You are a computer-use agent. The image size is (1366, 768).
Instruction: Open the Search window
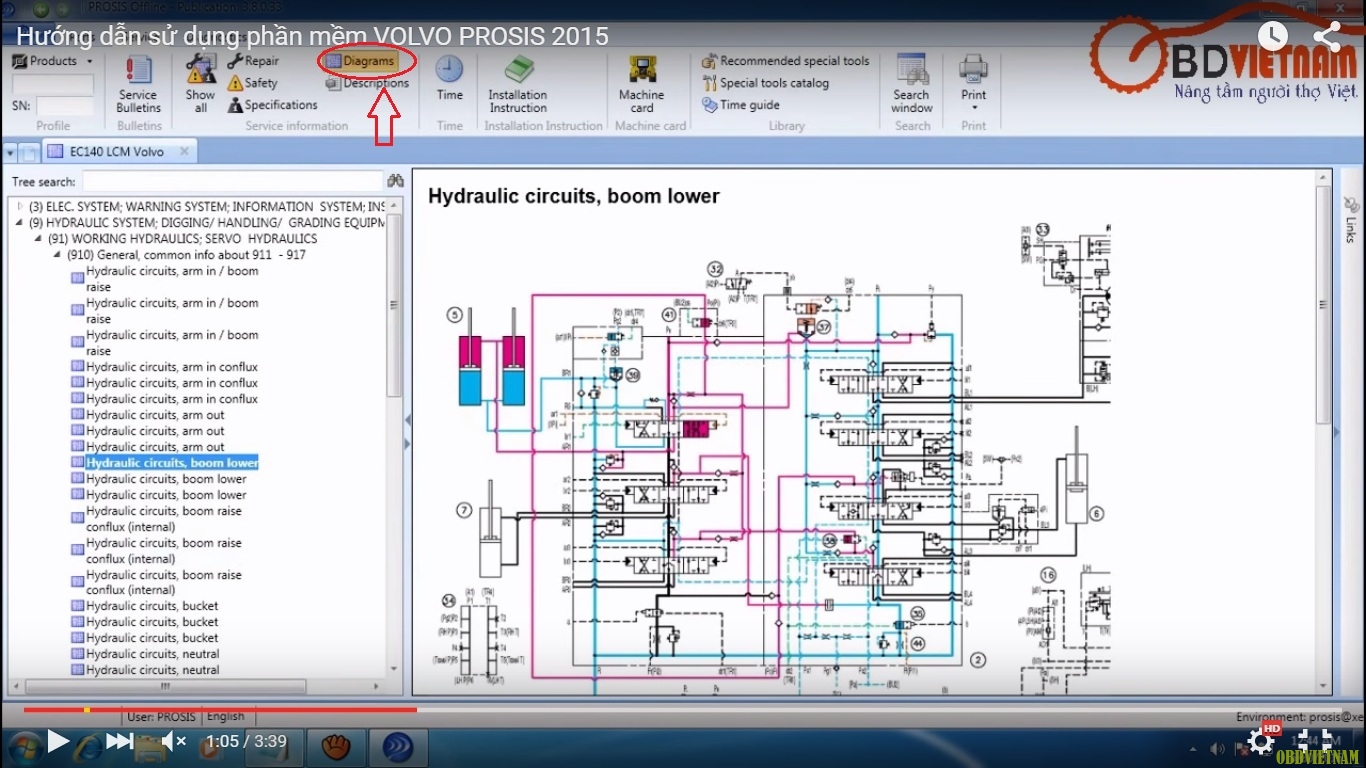point(912,83)
